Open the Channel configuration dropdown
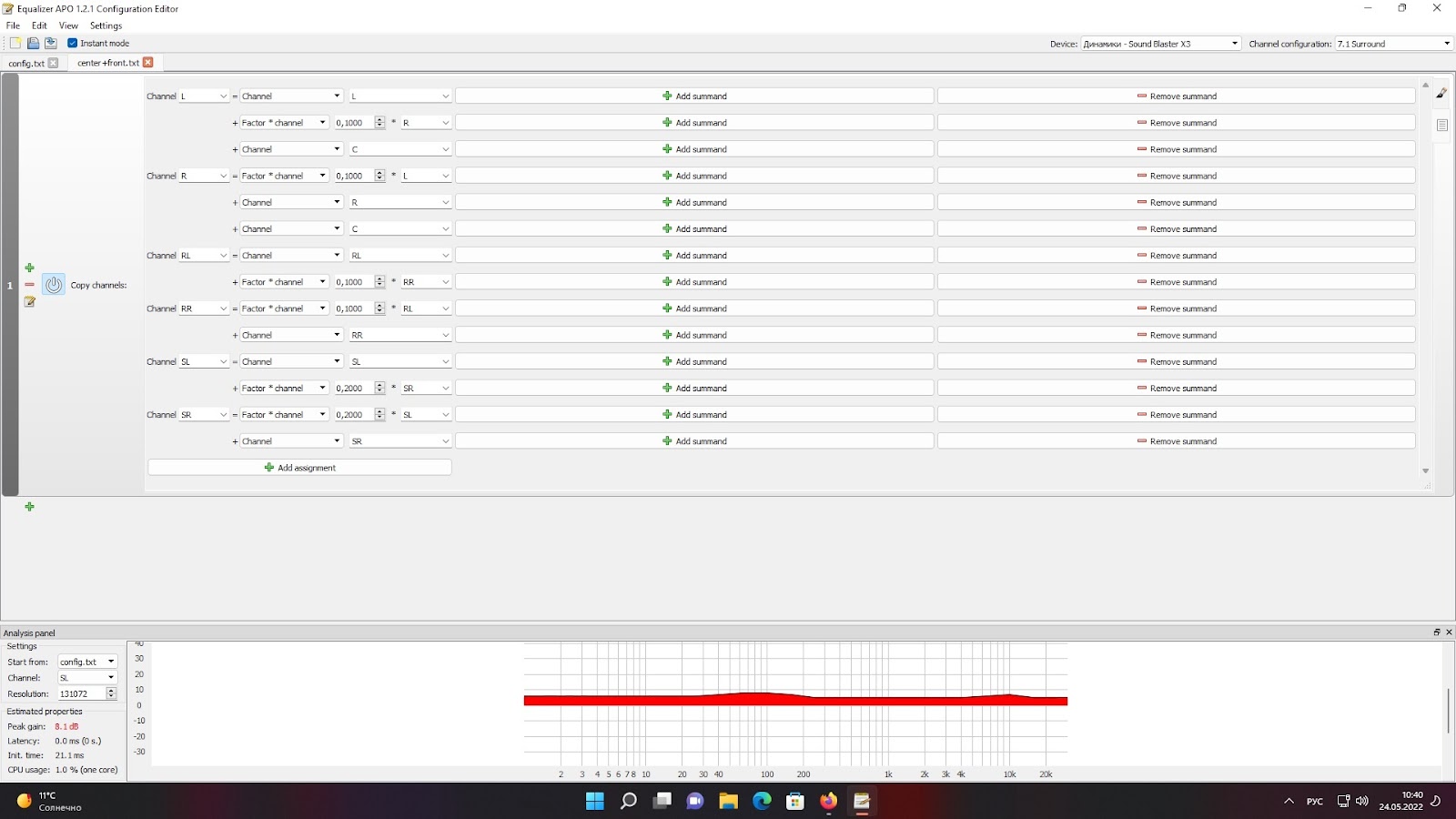The width and height of the screenshot is (1456, 819). pos(1393,44)
